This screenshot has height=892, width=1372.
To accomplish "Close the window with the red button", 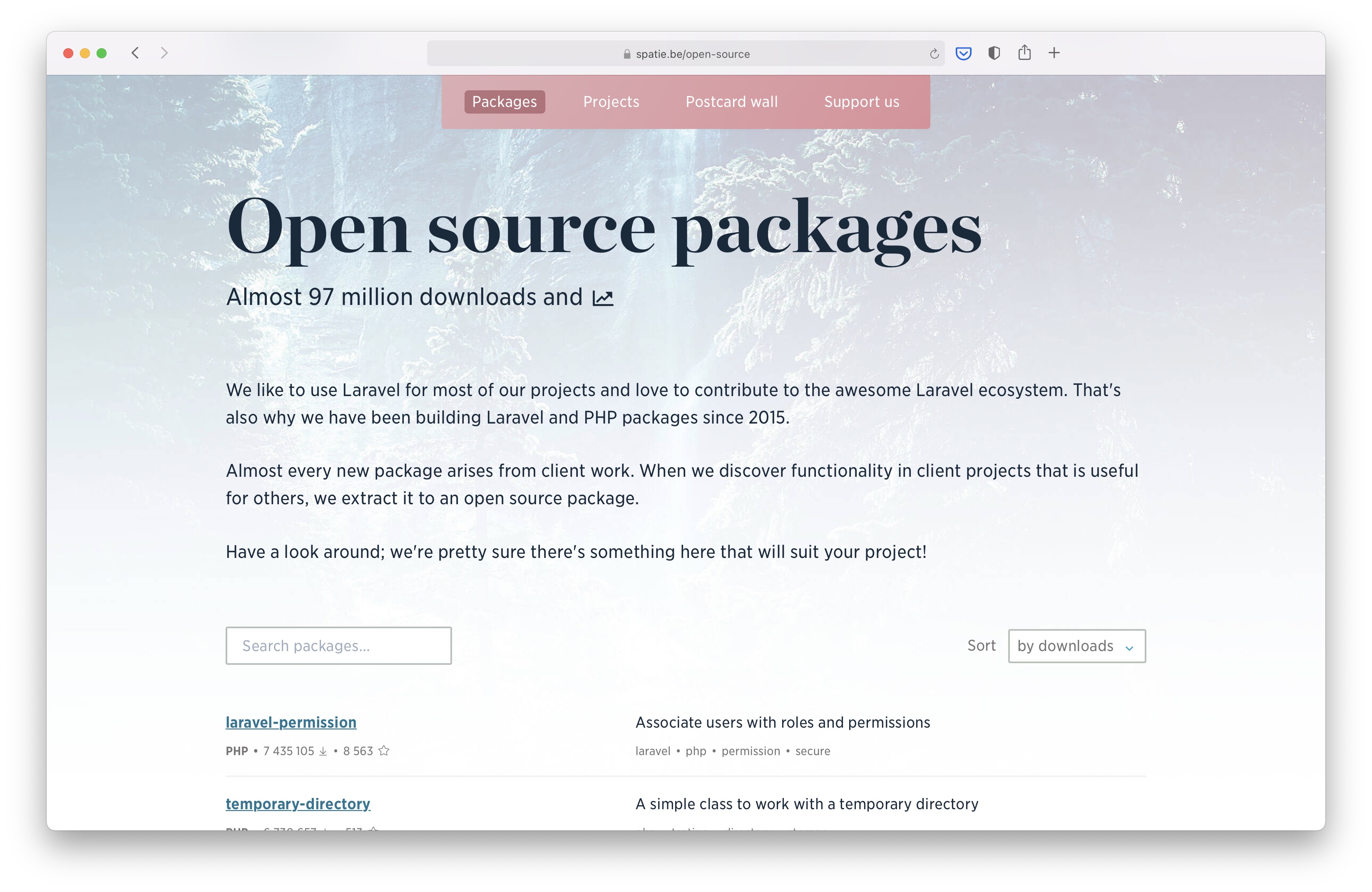I will (68, 53).
